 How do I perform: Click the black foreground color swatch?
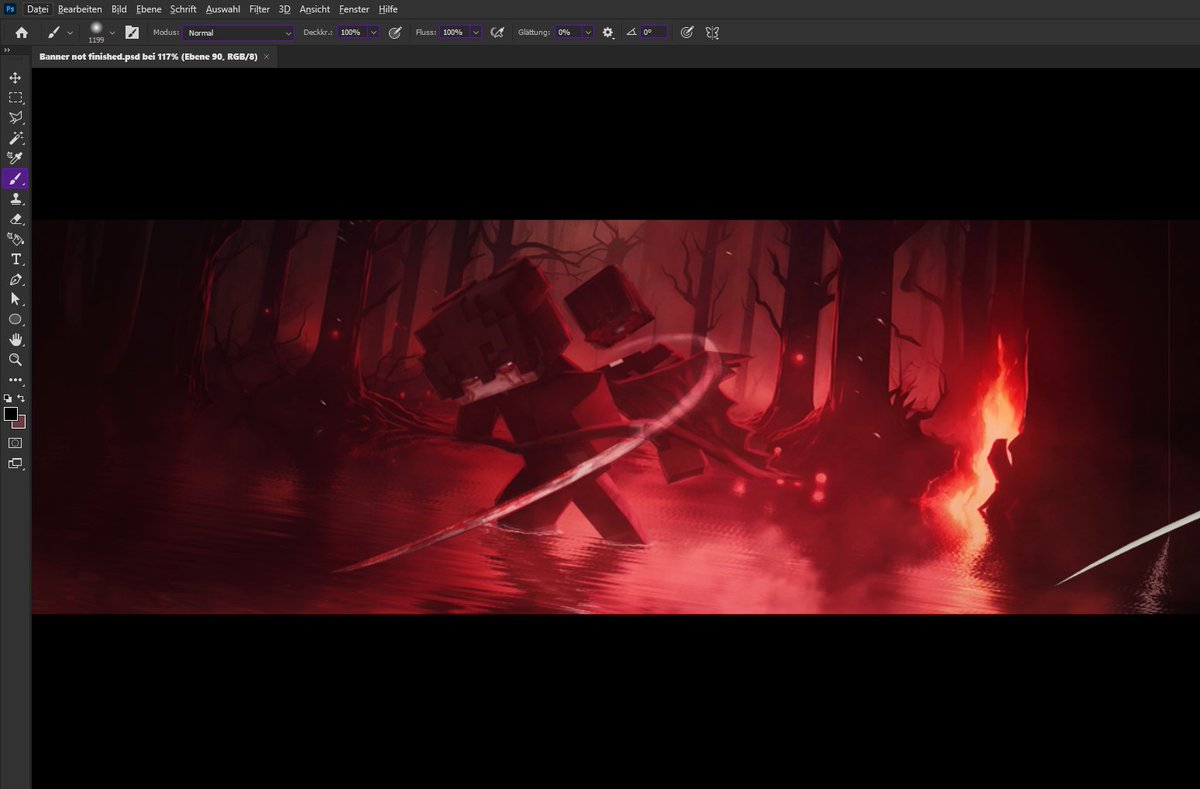tap(11, 414)
